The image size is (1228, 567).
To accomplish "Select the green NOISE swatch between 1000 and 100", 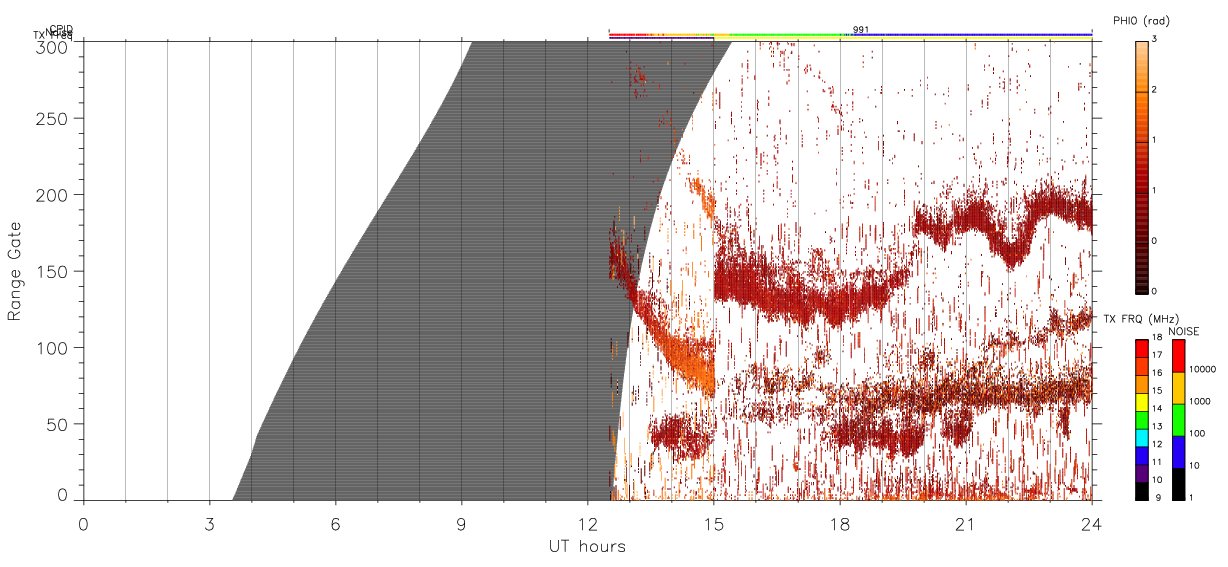I will (x=1178, y=419).
